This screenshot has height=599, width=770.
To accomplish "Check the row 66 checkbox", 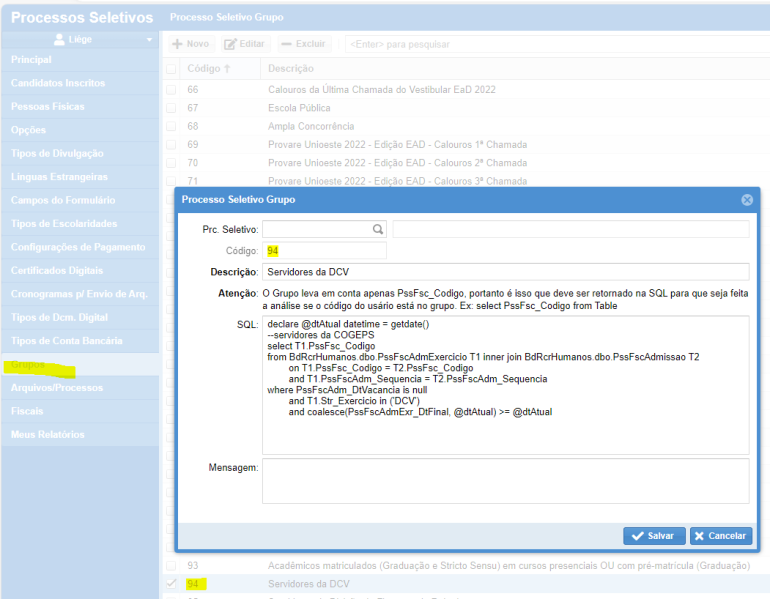I will (x=171, y=90).
